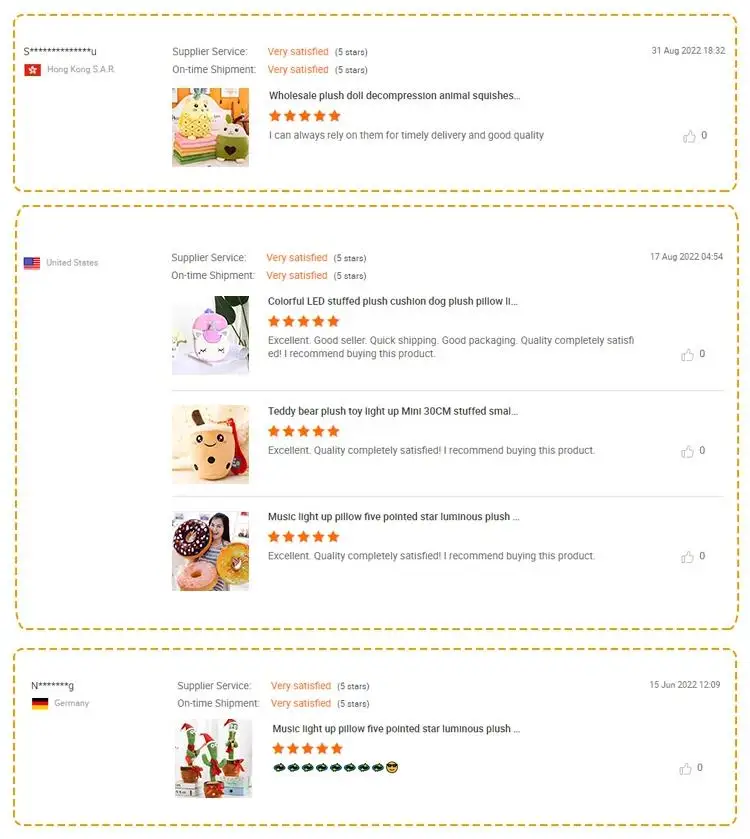750x839 pixels.
Task: Click the Germany flag icon
Action: [40, 704]
